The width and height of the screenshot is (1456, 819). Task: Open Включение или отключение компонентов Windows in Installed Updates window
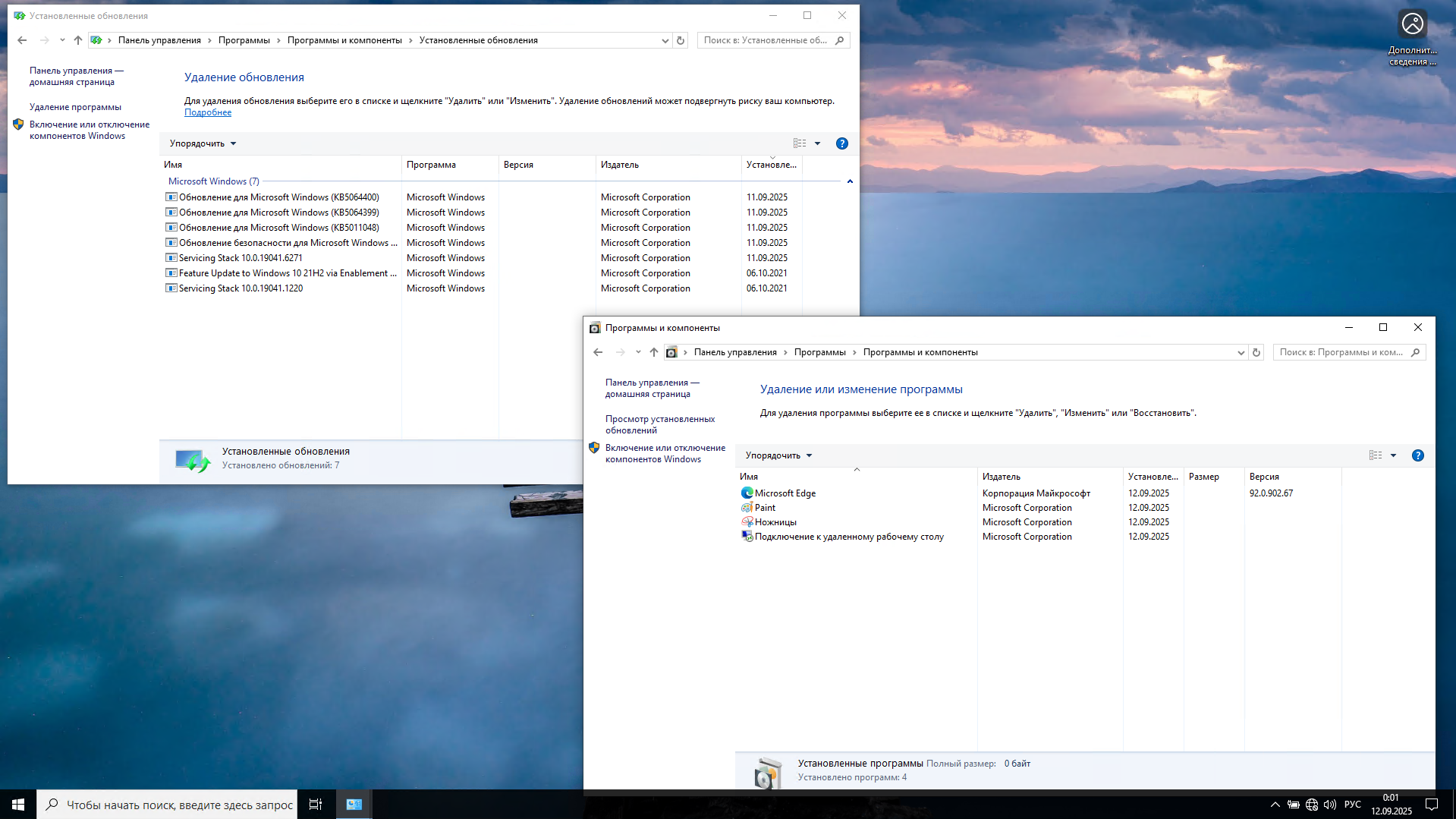[90, 130]
